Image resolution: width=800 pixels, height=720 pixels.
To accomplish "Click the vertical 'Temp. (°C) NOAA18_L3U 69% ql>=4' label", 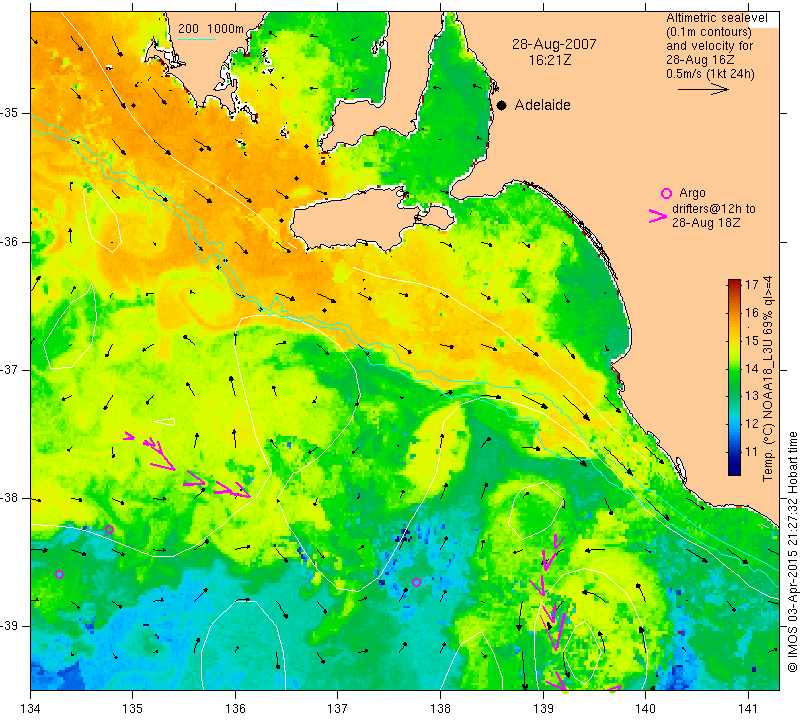I will pos(768,378).
